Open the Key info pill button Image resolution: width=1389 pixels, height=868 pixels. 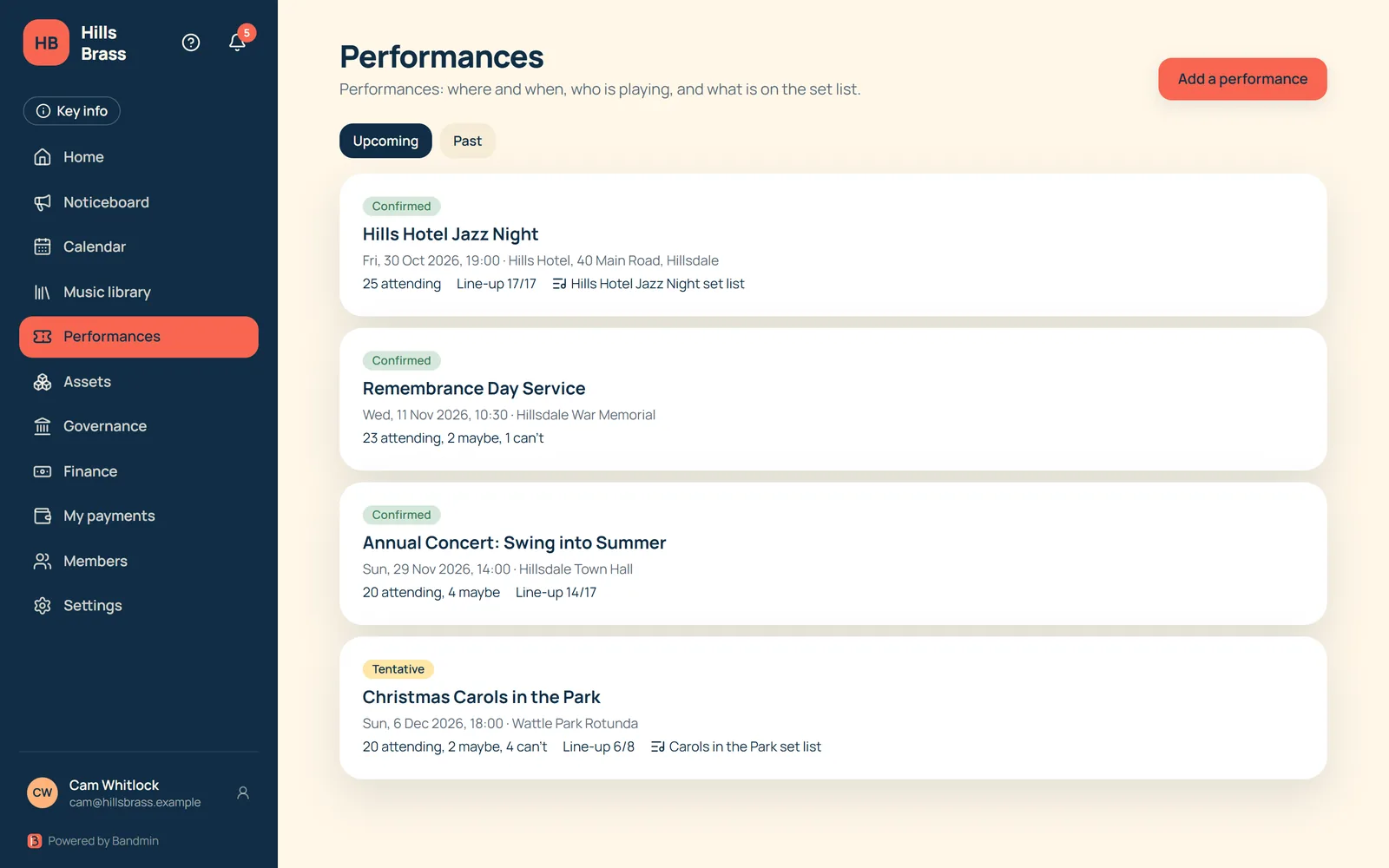pos(72,111)
